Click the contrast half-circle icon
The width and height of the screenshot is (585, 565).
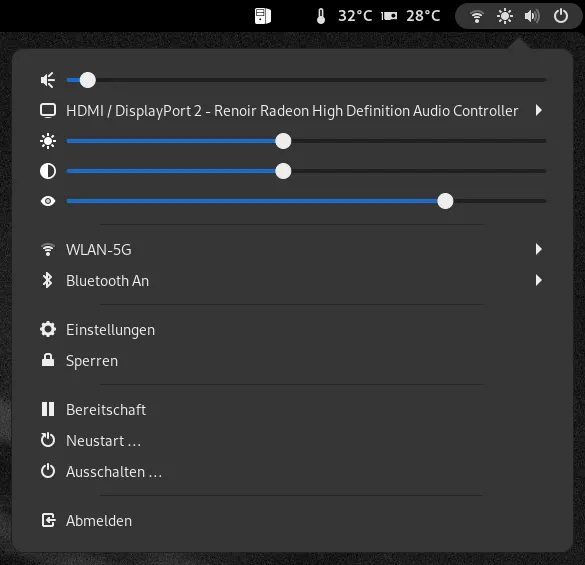click(x=48, y=171)
